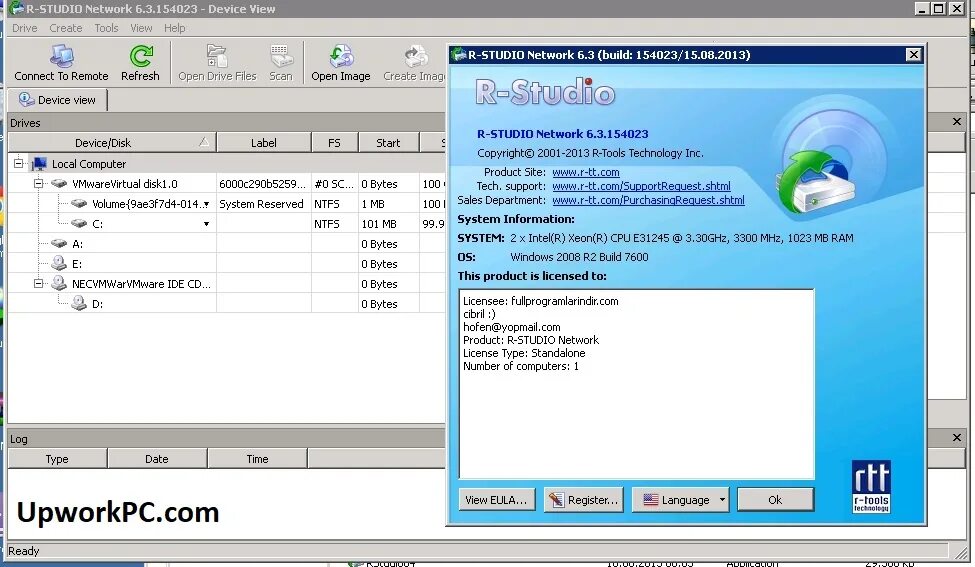
Task: Collapse the Local Computer tree node
Action: (x=19, y=164)
